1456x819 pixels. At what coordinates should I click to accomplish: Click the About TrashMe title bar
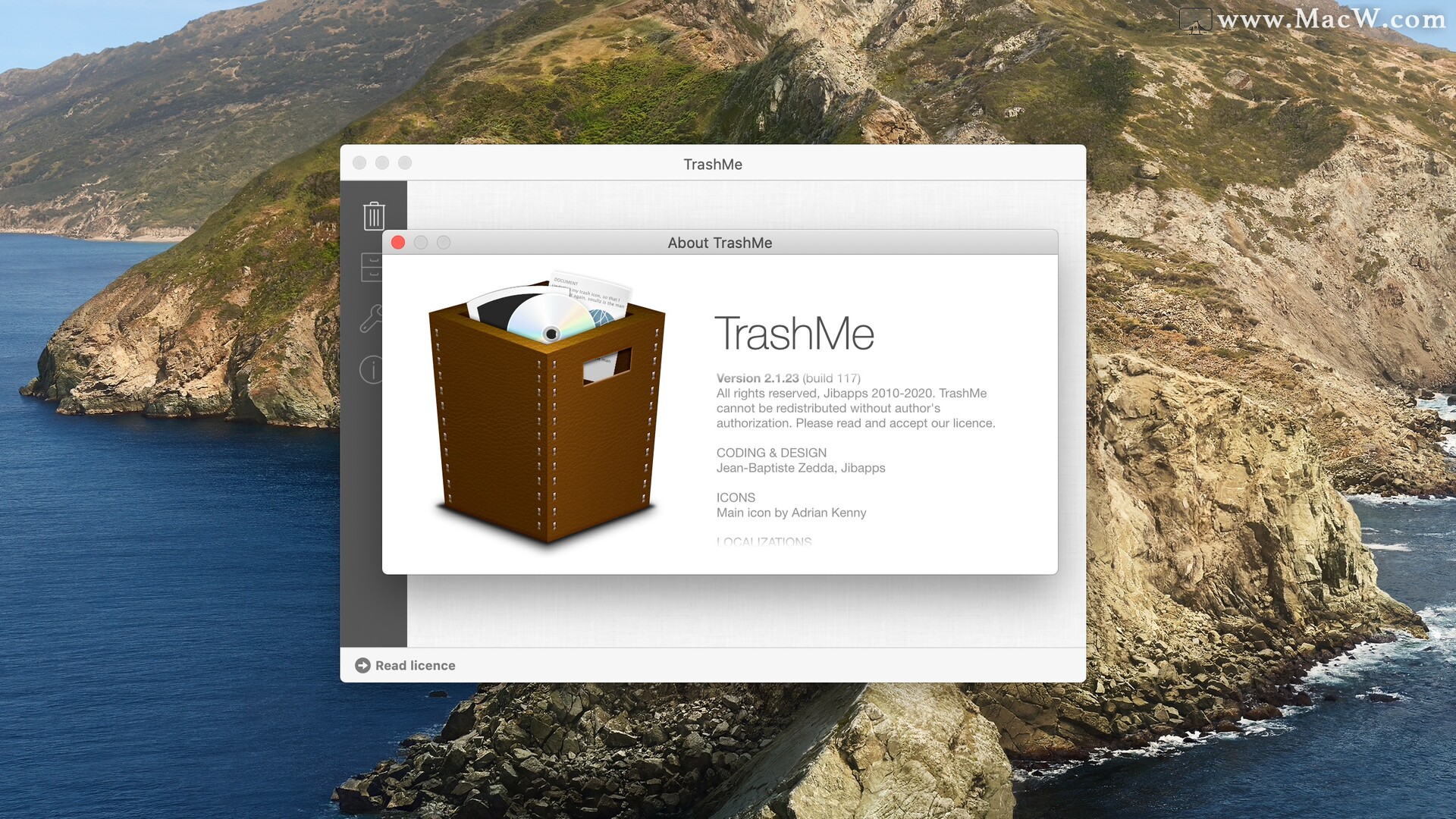coord(720,243)
